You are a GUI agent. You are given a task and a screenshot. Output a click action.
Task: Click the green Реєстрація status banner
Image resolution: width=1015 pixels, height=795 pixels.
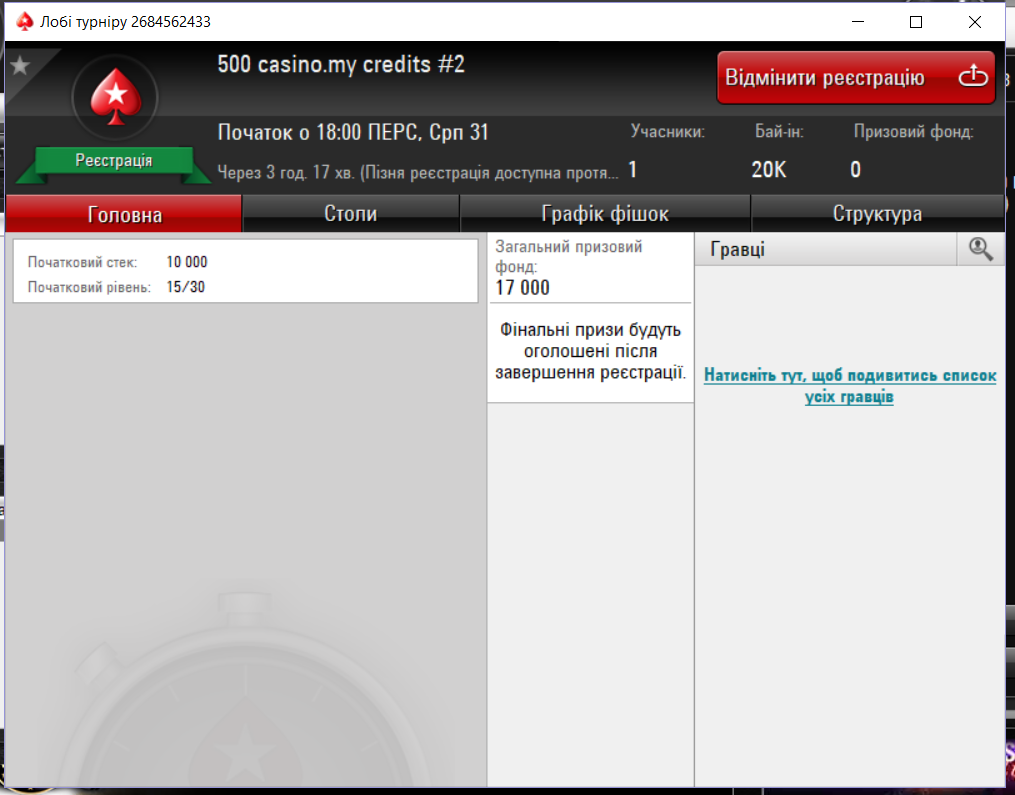114,161
